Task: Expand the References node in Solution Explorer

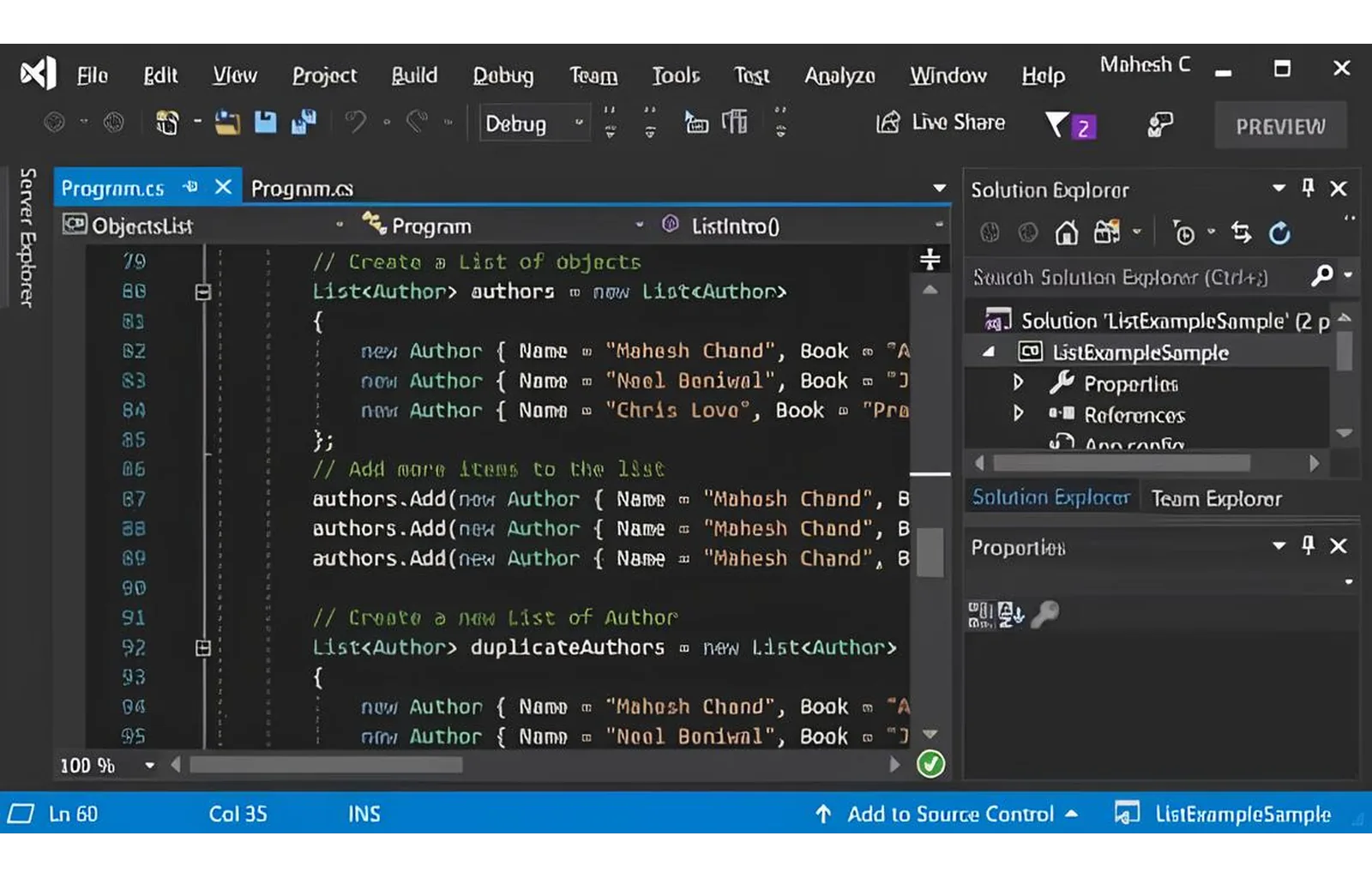Action: (1018, 413)
